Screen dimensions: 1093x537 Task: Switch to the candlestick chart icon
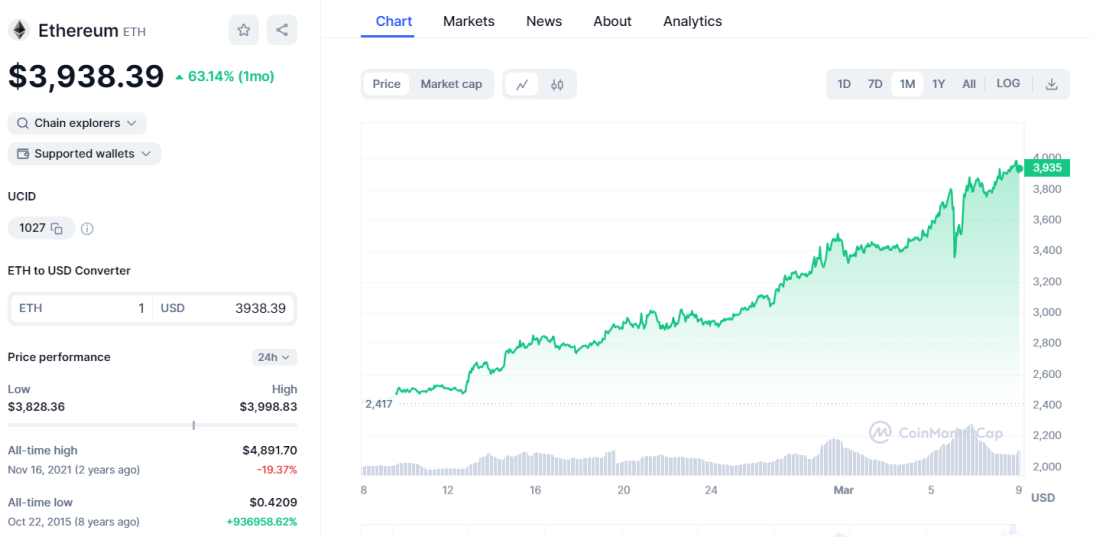pos(556,84)
